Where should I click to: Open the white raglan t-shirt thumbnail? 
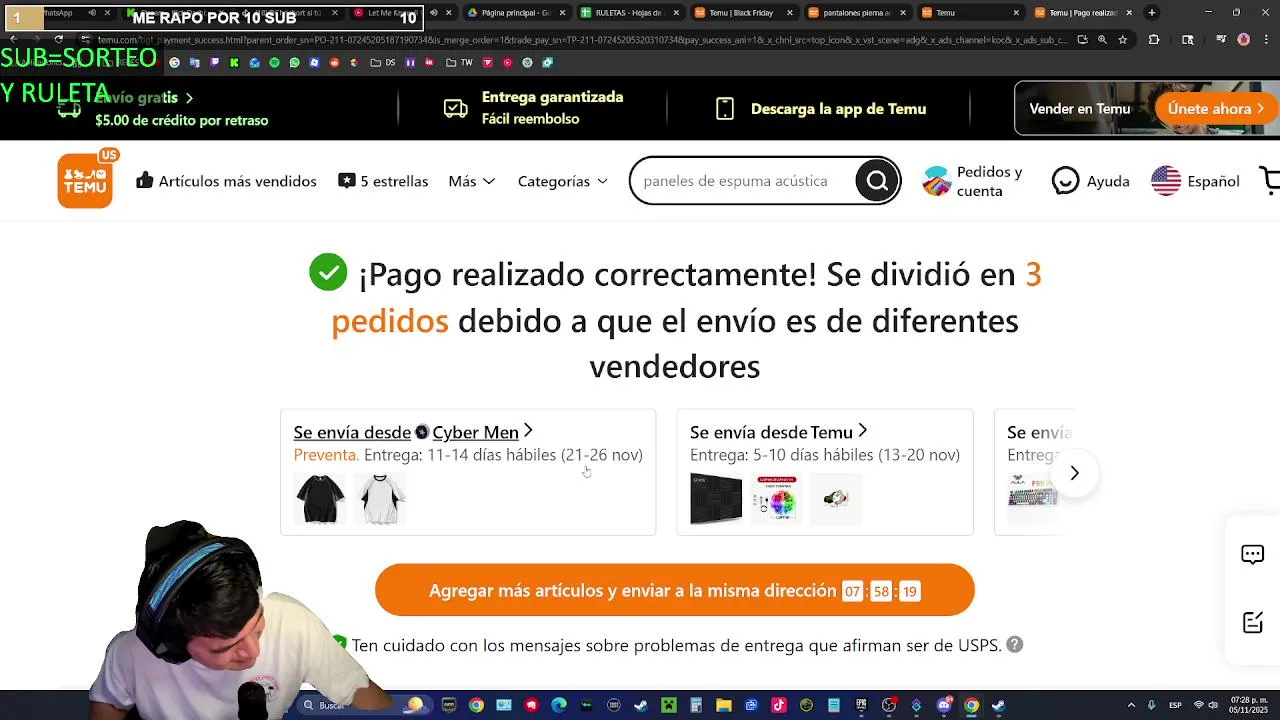pos(380,499)
